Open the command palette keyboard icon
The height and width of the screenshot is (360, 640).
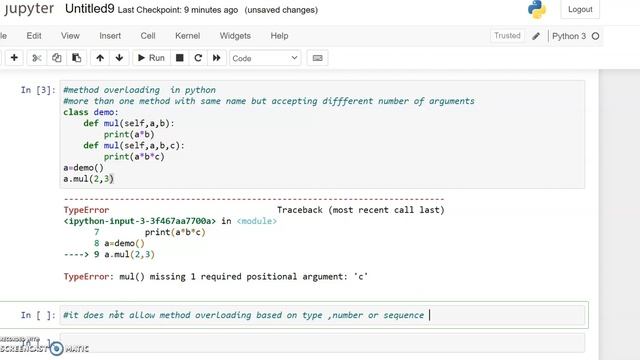point(317,58)
